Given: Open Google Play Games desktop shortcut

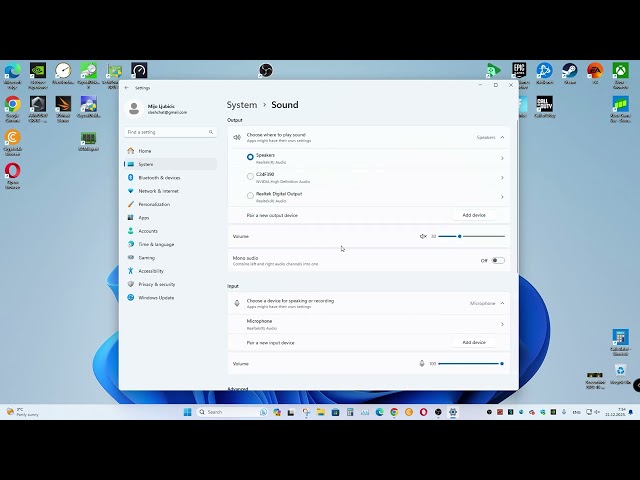Looking at the screenshot, I should (x=494, y=70).
